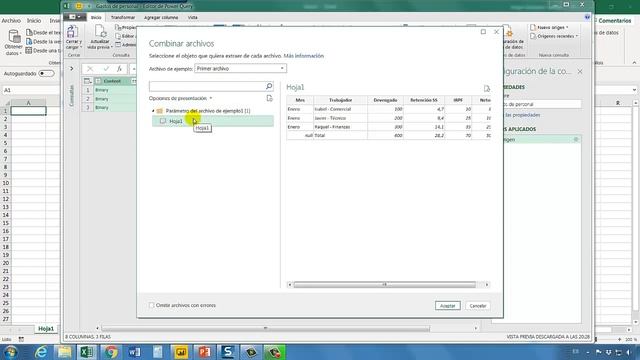The width and height of the screenshot is (640, 360).
Task: Click preview scrollbar right arrow
Action: coord(487,284)
